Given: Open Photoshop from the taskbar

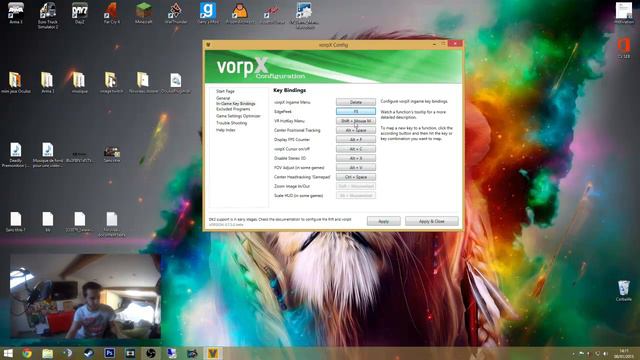Looking at the screenshot, I should pos(109,353).
